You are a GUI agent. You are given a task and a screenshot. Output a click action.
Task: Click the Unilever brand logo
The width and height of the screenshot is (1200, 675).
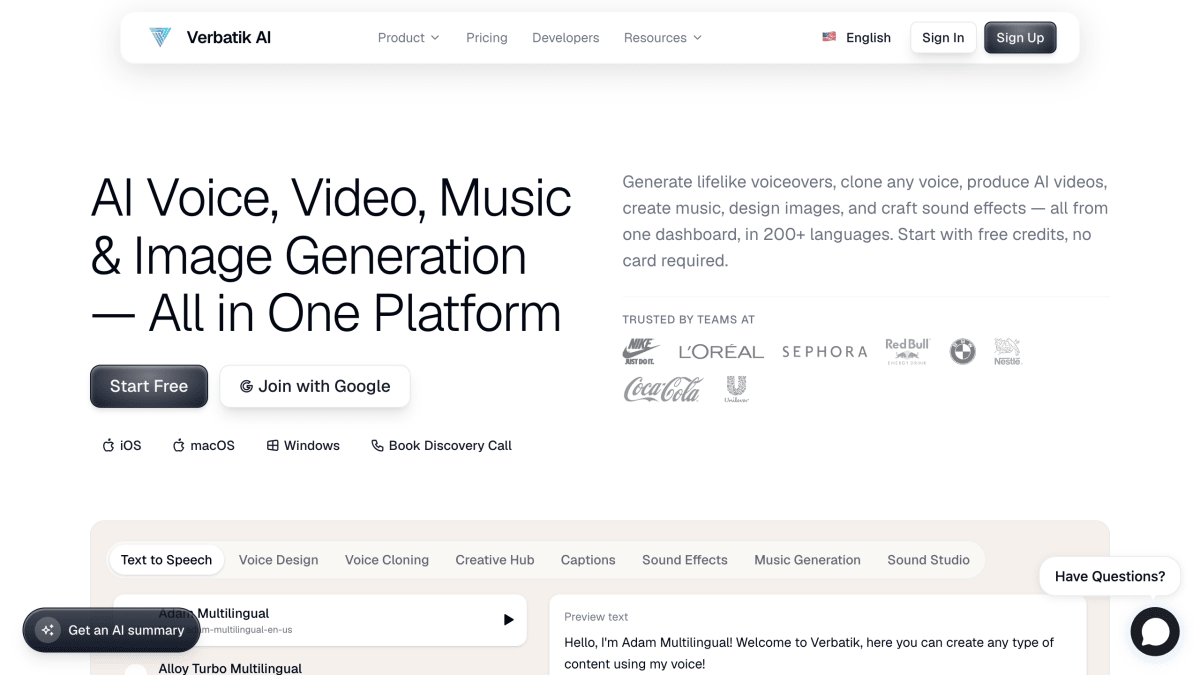click(x=736, y=389)
